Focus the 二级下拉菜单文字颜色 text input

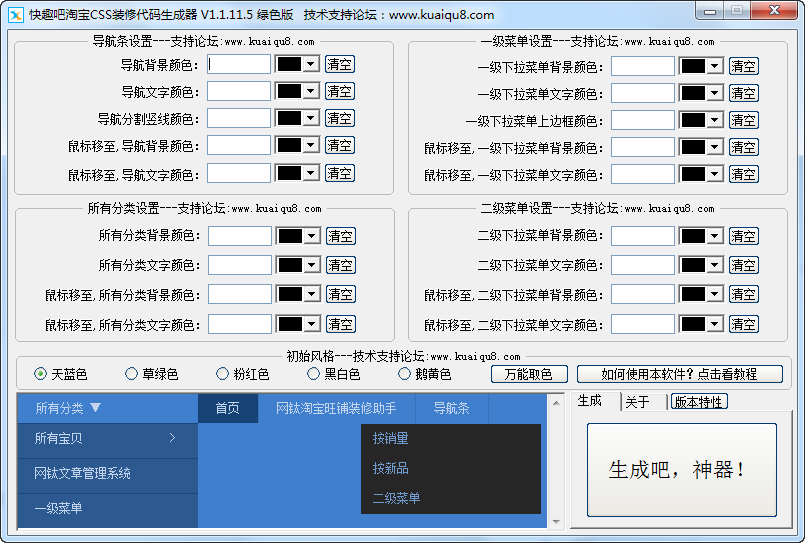[643, 265]
